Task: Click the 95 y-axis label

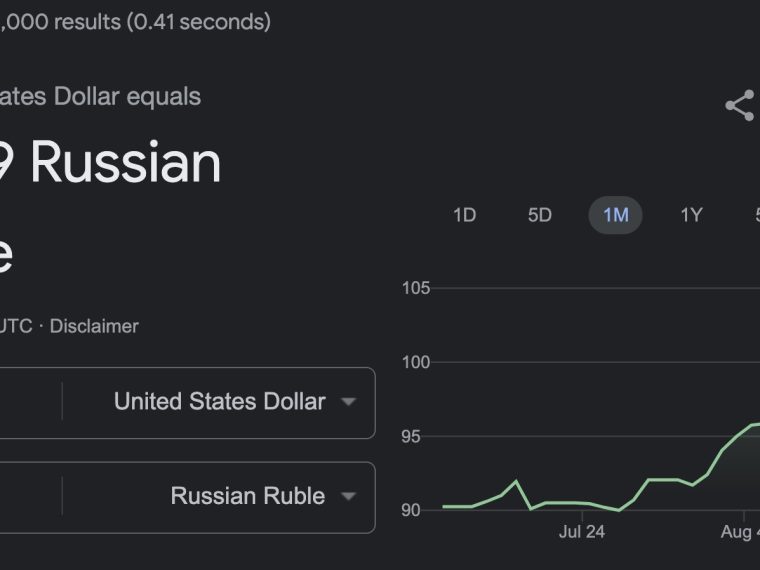Action: tap(411, 436)
